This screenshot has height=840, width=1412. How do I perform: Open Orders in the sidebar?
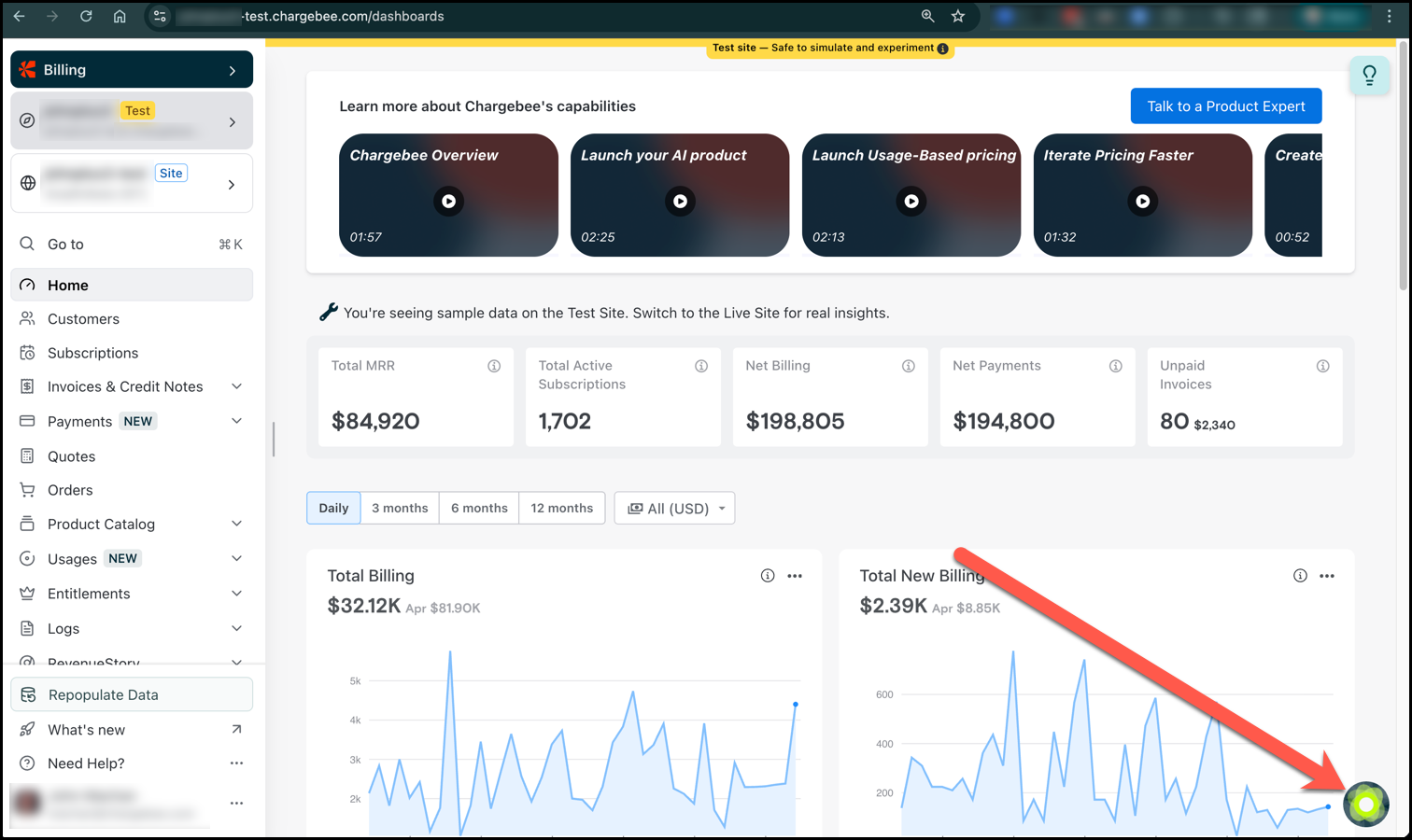click(132, 490)
